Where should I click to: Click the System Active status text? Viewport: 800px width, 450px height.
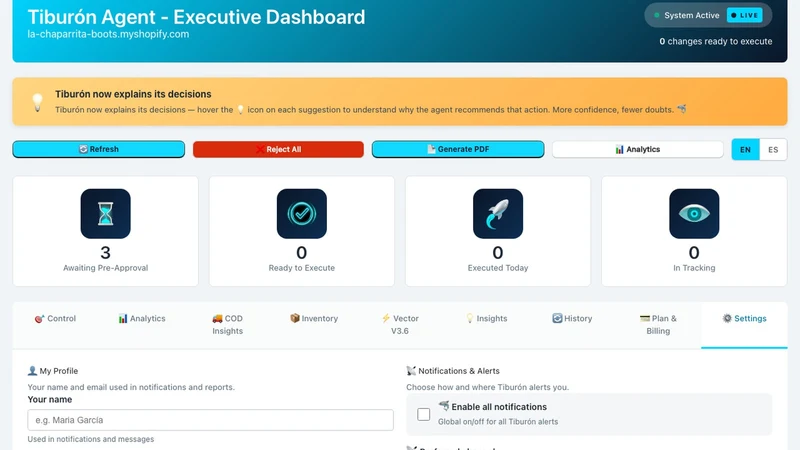(691, 15)
